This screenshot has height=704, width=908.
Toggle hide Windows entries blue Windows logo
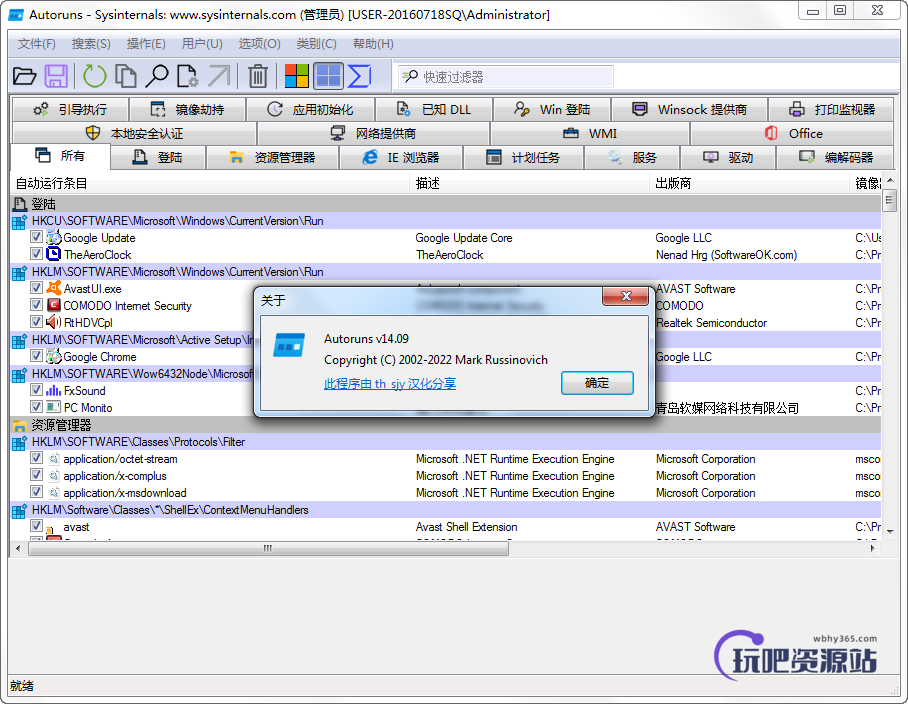(328, 76)
